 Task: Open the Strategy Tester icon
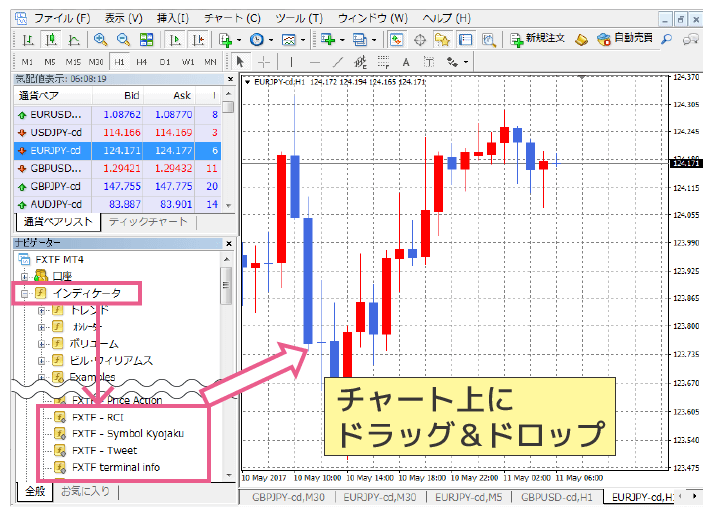tap(488, 40)
